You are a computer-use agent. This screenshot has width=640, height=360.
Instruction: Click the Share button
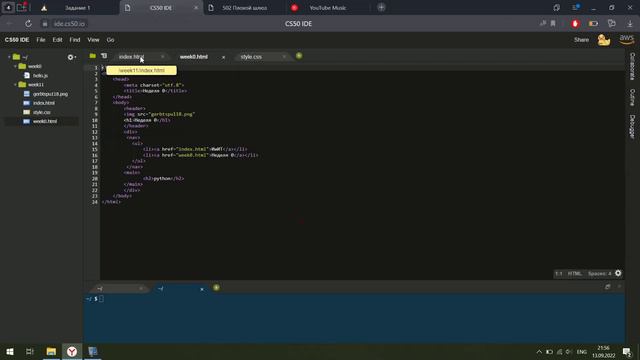coord(581,40)
